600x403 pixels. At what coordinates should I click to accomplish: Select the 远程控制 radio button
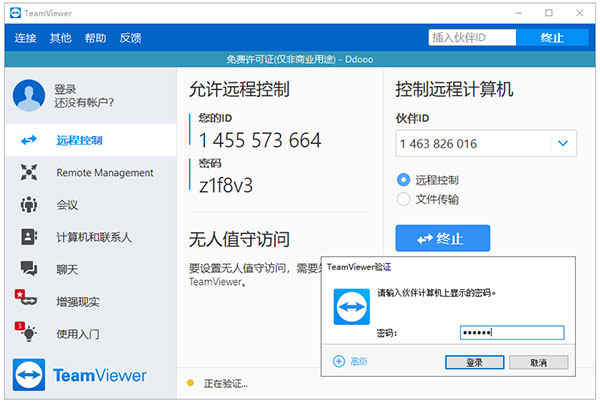[x=403, y=180]
